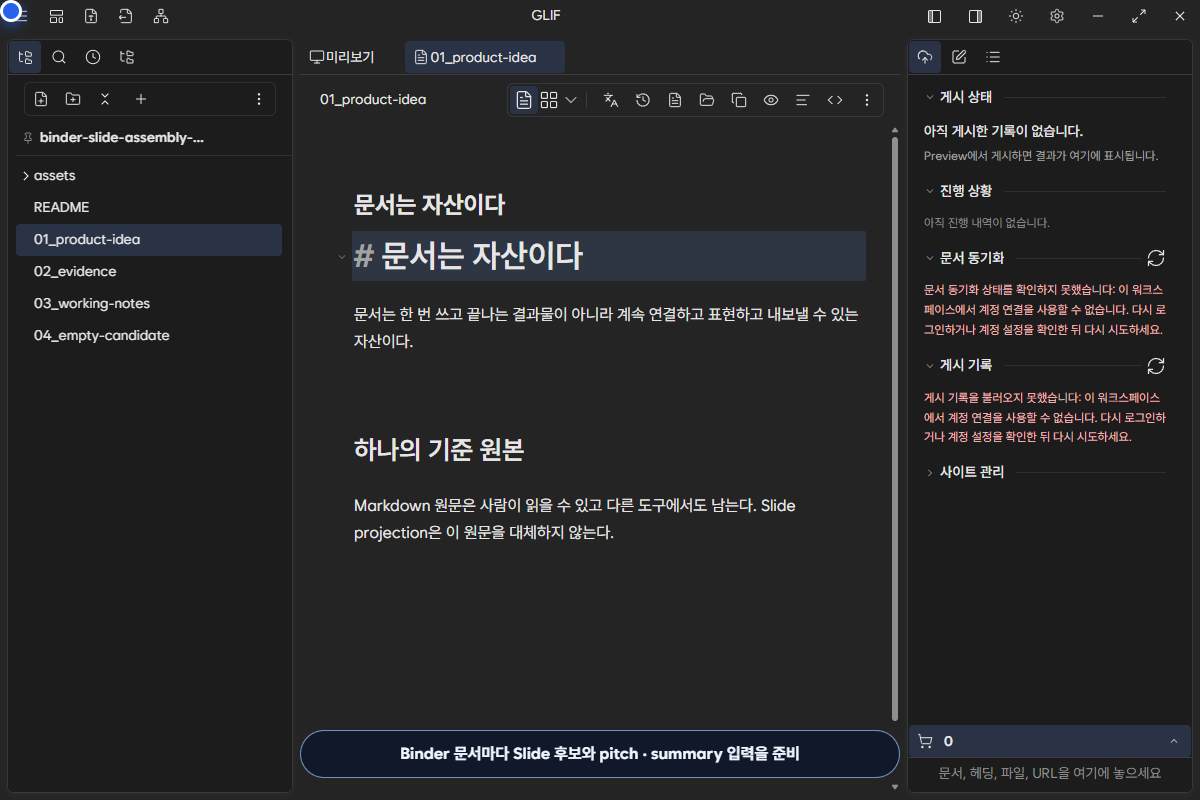
Task: Click the align-left lines icon in toolbar
Action: click(x=802, y=100)
